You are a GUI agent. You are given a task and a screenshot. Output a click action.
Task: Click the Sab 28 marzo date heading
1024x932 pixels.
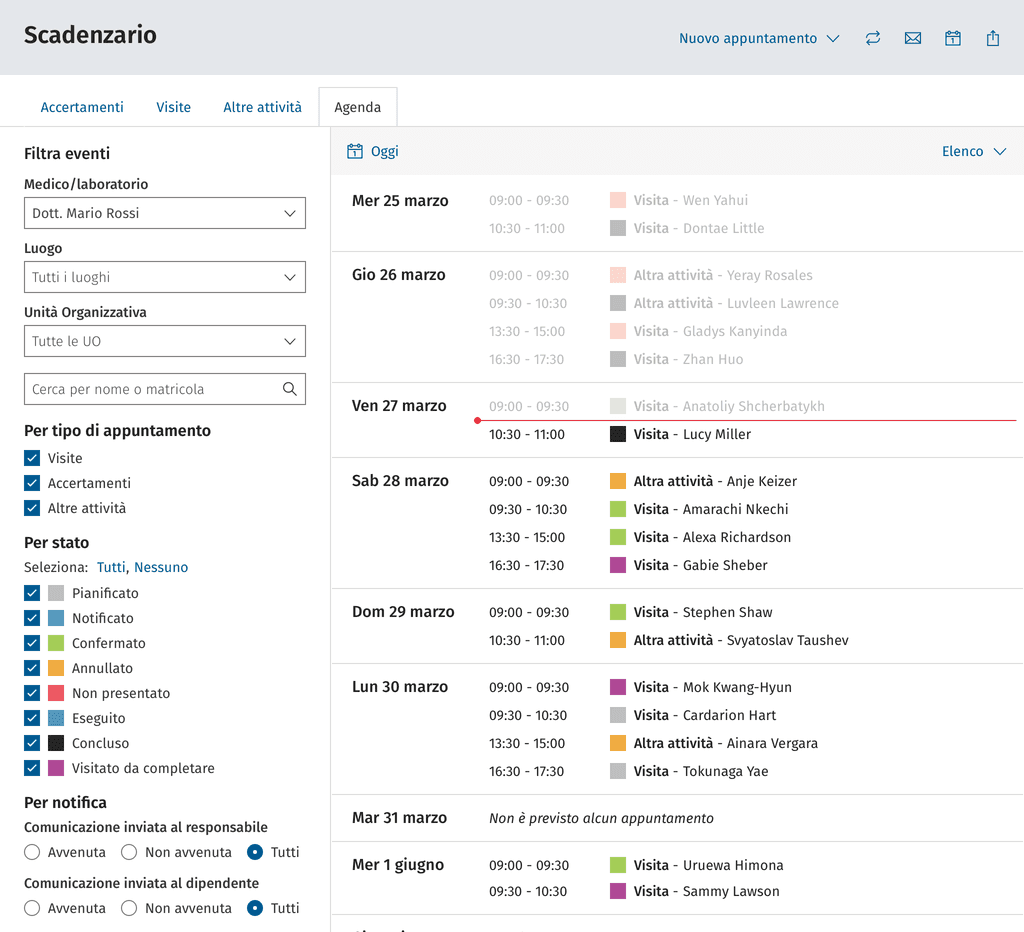click(400, 481)
